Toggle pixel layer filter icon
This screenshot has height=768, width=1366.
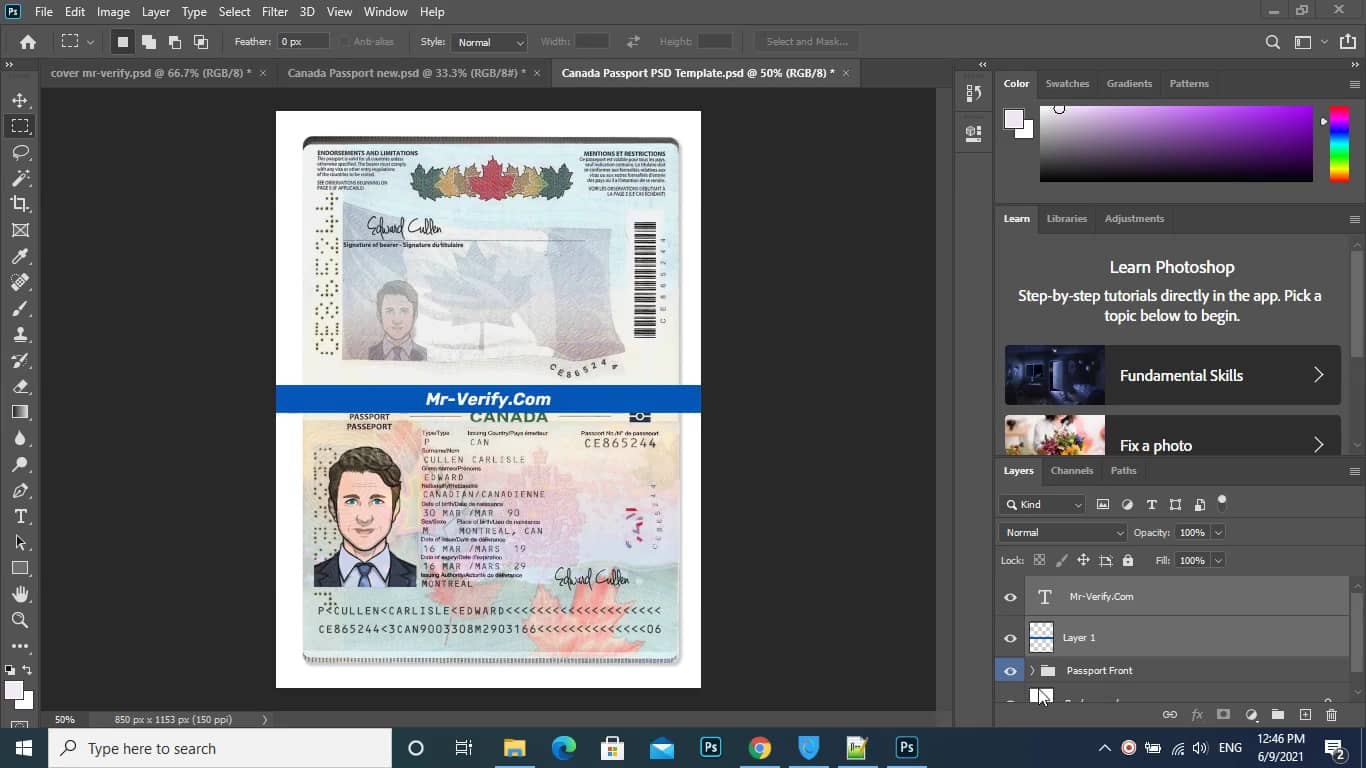point(1103,505)
